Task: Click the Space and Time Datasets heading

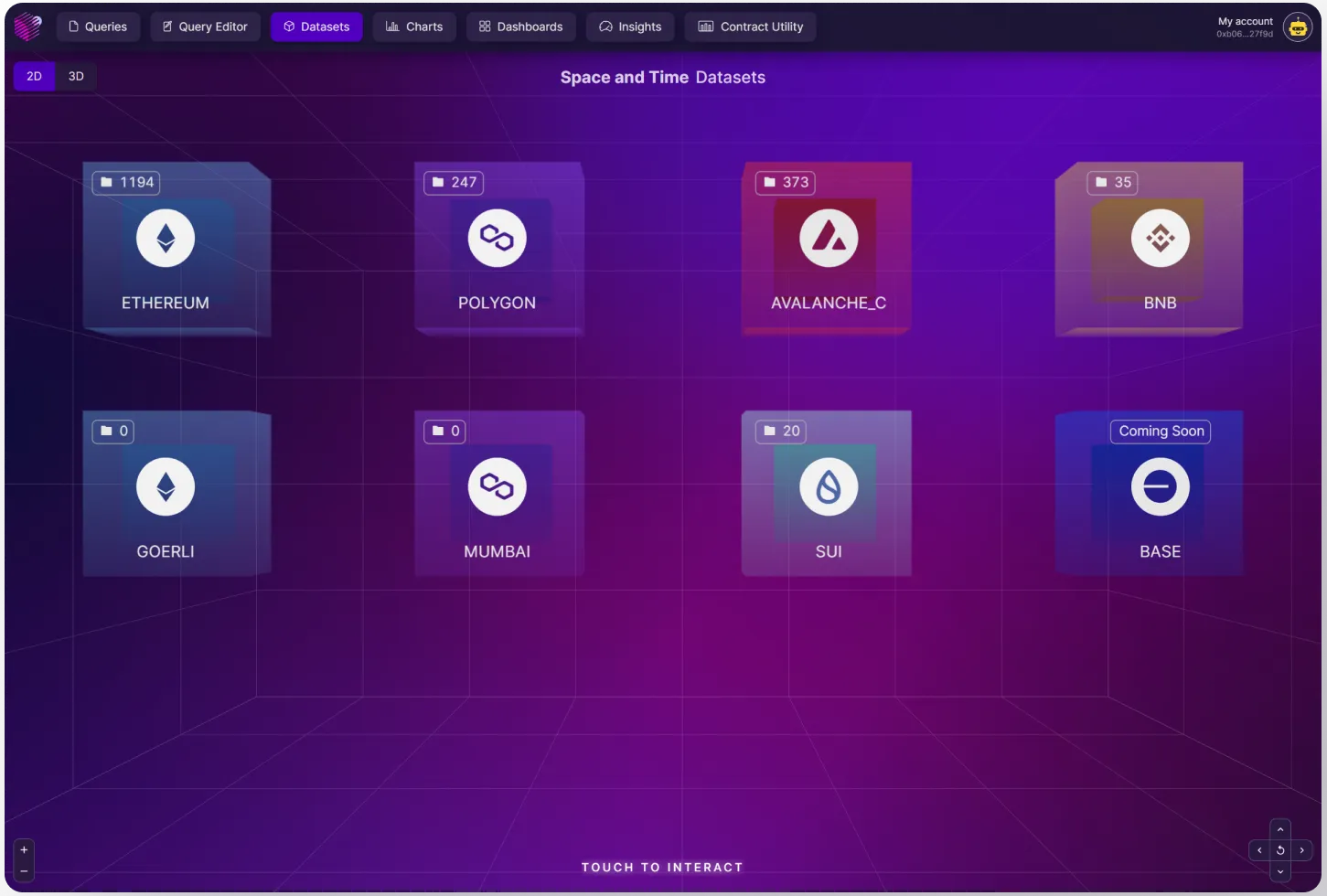Action: [x=662, y=78]
